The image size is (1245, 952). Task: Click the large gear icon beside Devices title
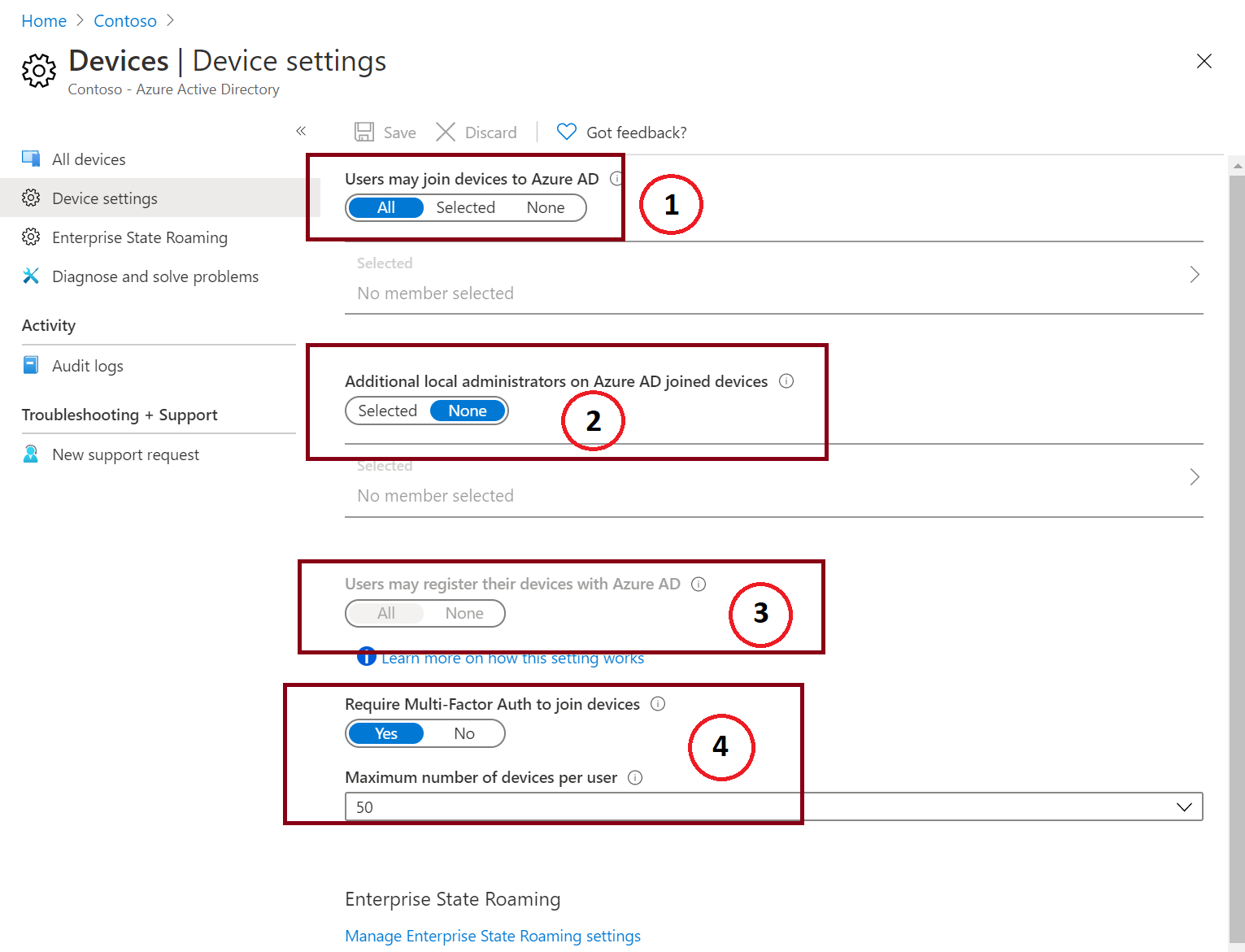click(39, 71)
